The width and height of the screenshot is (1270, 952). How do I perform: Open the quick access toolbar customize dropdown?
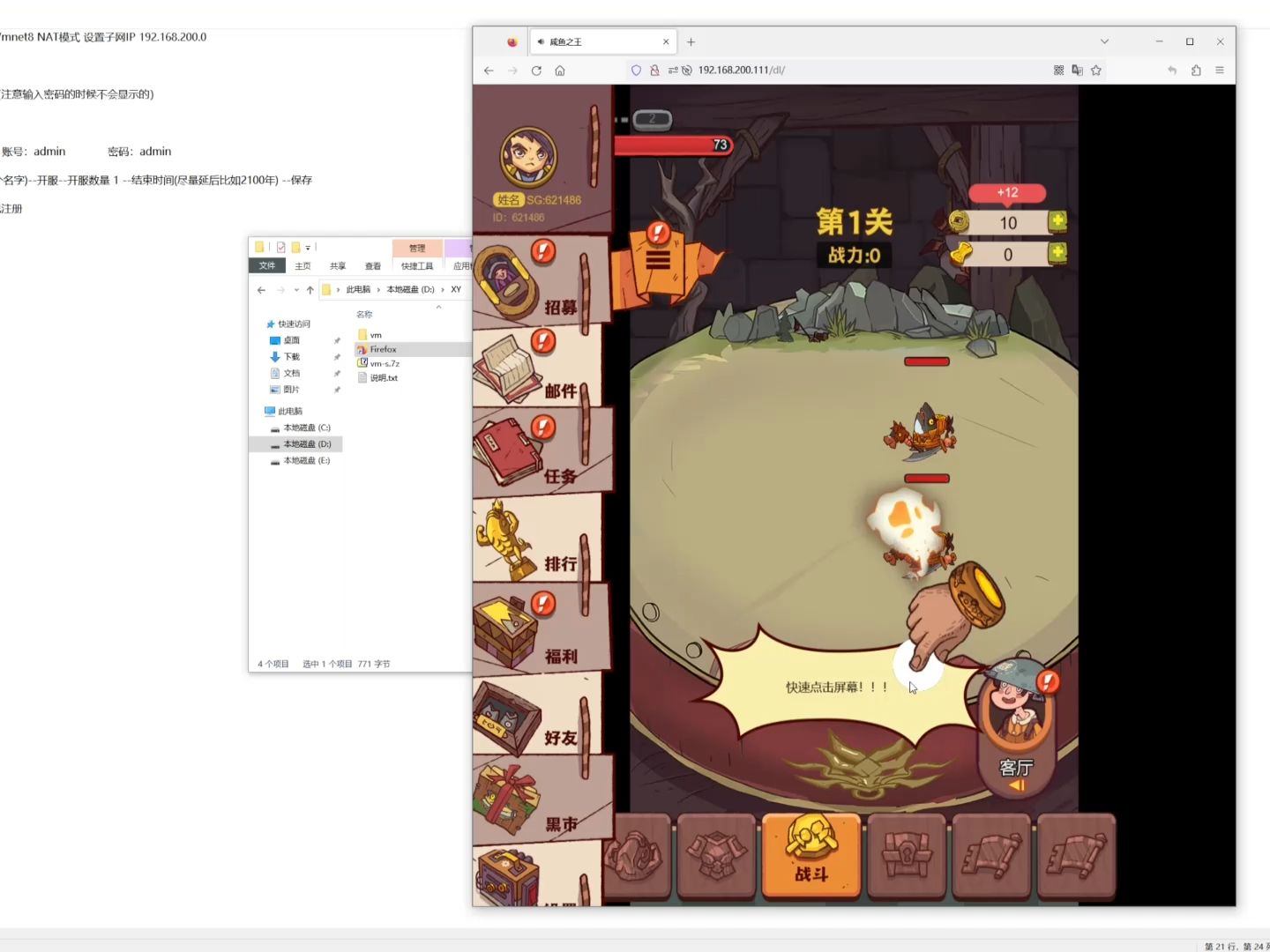click(308, 248)
